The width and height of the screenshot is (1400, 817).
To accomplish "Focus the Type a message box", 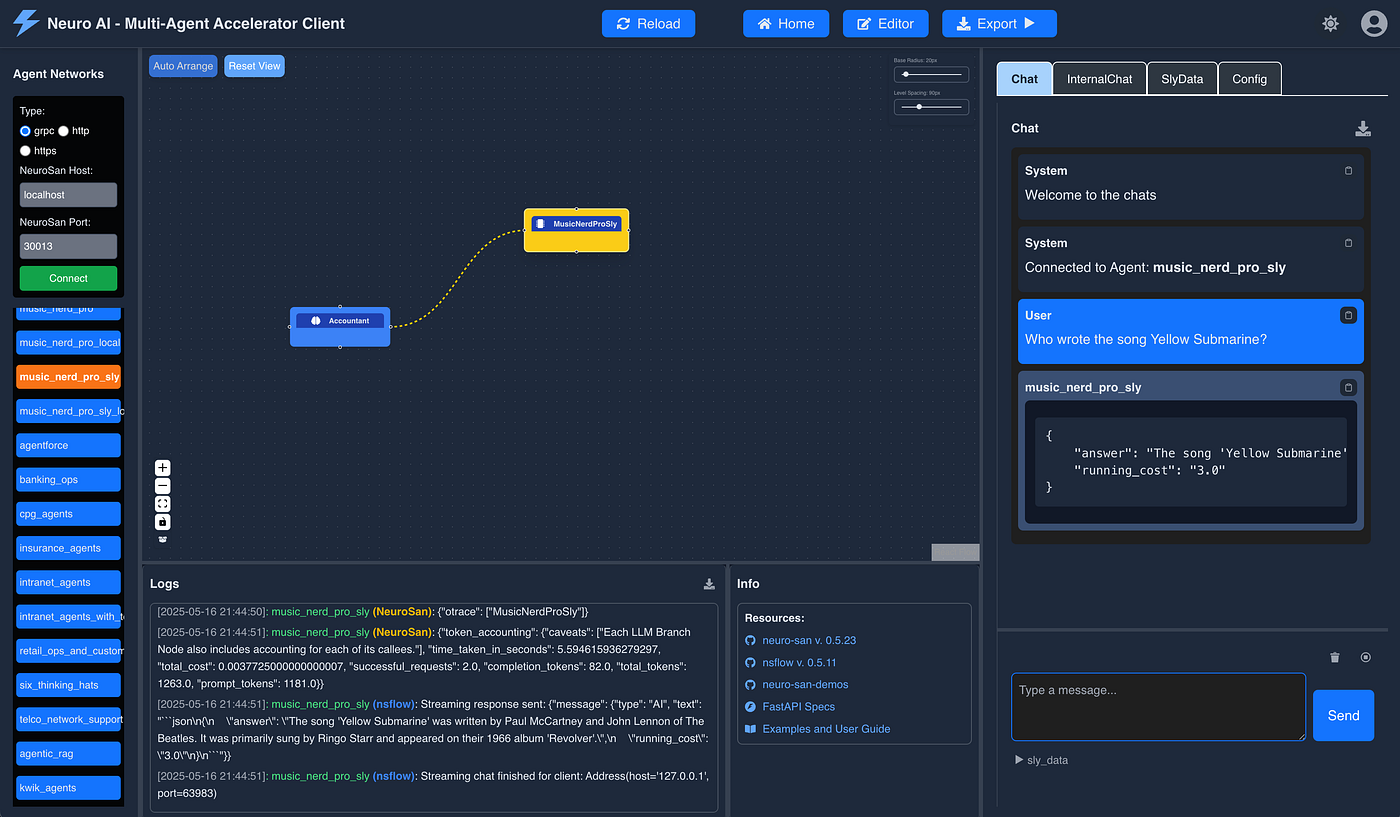I will coord(1158,707).
